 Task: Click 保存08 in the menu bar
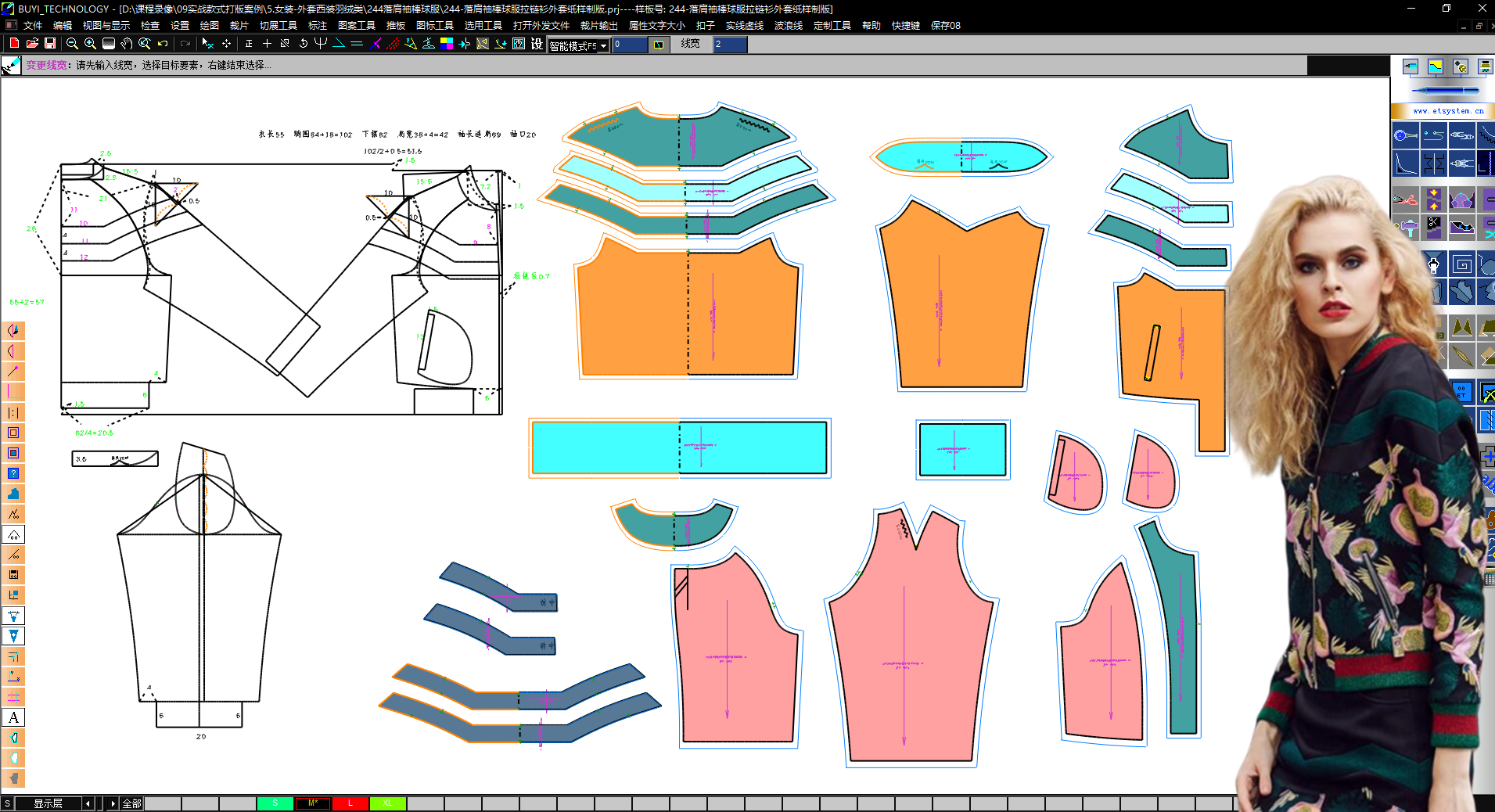pos(946,25)
